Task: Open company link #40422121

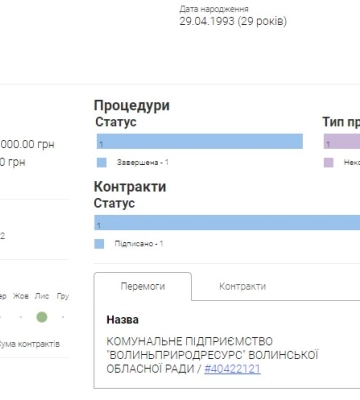Action: pos(232,369)
